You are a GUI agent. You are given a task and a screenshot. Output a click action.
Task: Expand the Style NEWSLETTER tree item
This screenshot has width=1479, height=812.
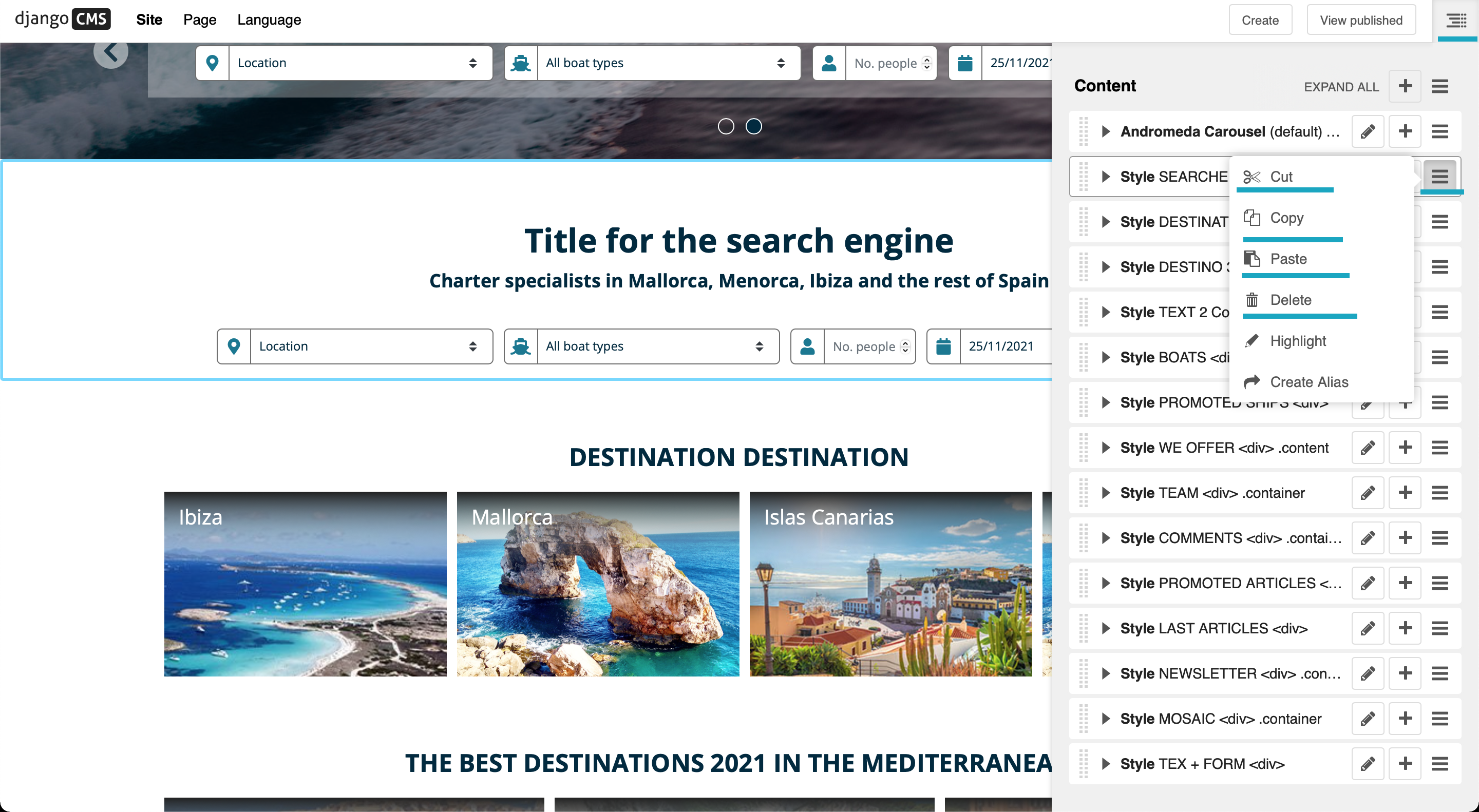pyautogui.click(x=1105, y=674)
